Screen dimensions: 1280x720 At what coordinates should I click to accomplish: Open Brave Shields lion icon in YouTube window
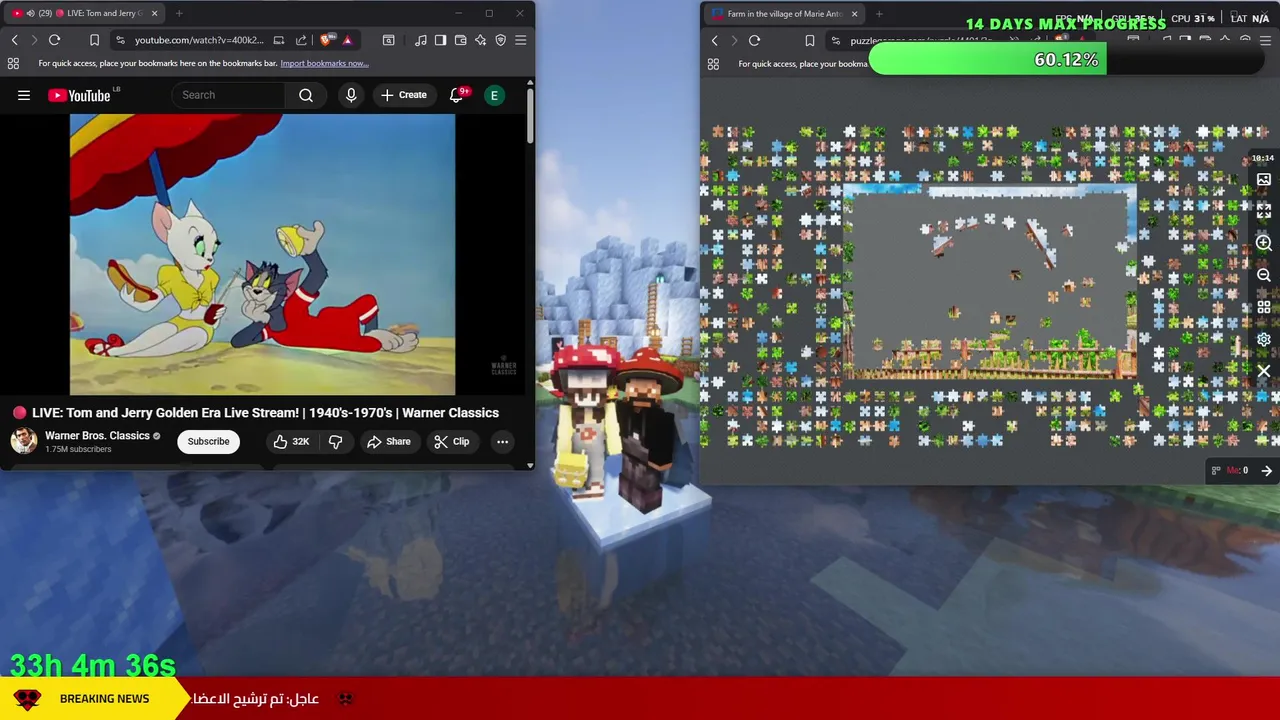coord(327,40)
